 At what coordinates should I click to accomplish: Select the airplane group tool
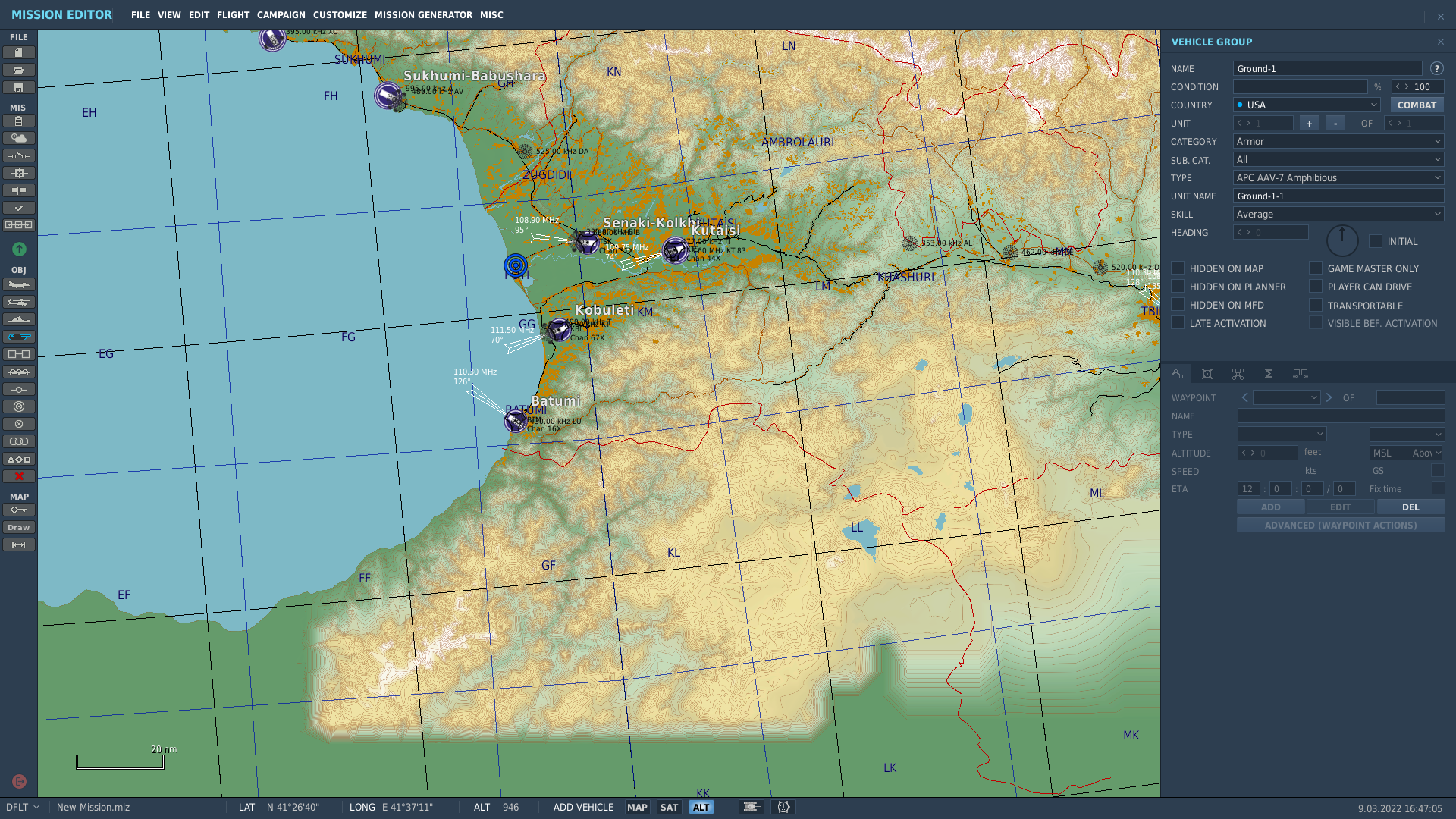19,284
